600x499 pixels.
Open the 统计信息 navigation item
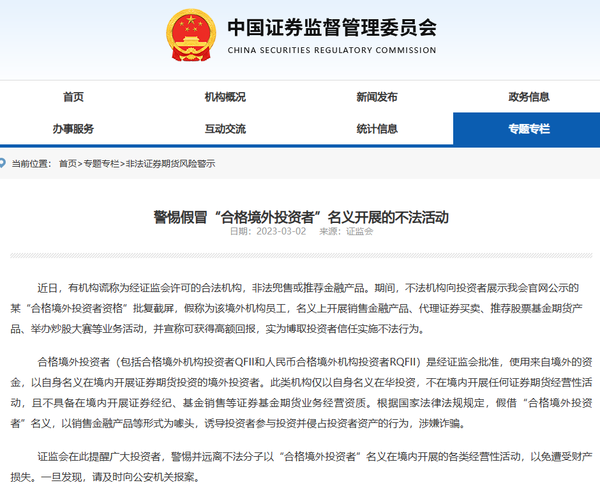tap(376, 129)
